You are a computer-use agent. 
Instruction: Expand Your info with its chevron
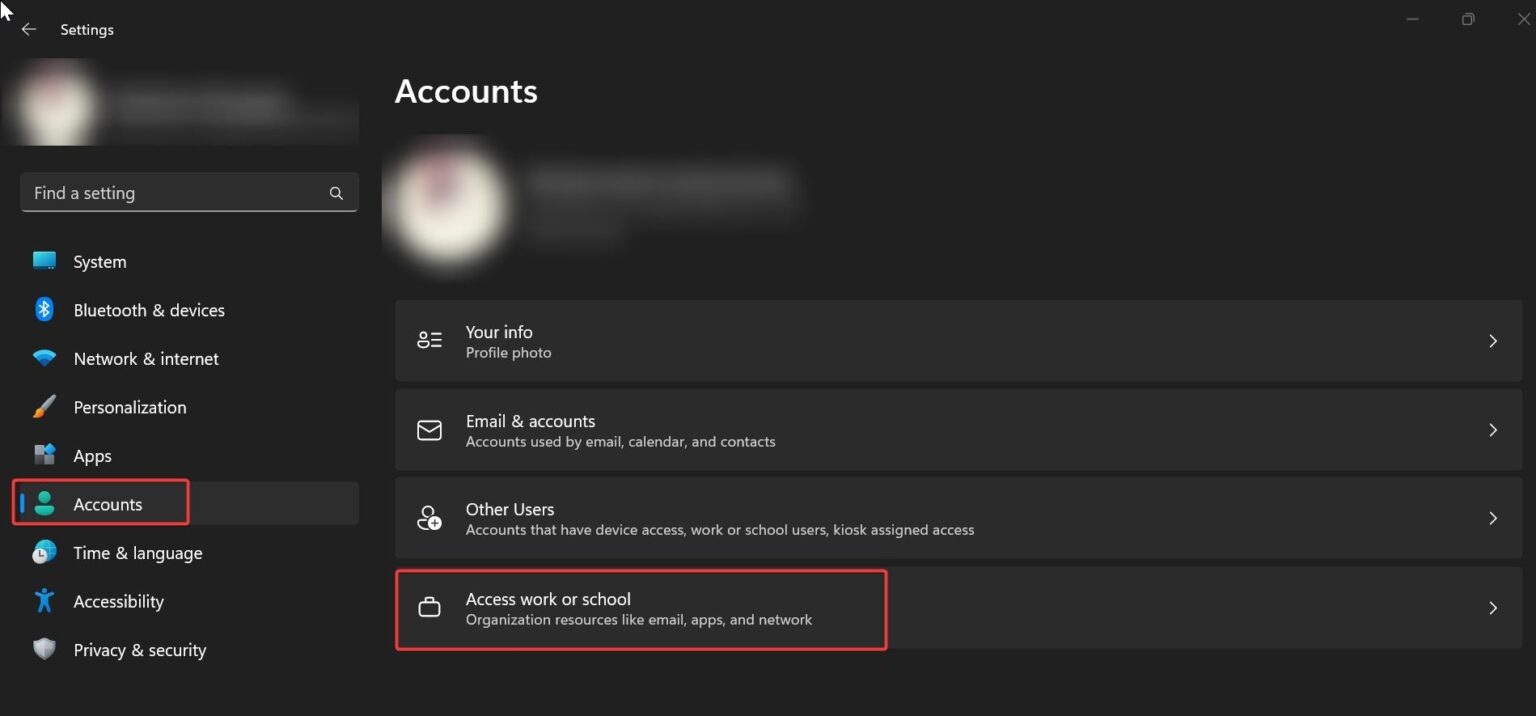tap(1492, 341)
